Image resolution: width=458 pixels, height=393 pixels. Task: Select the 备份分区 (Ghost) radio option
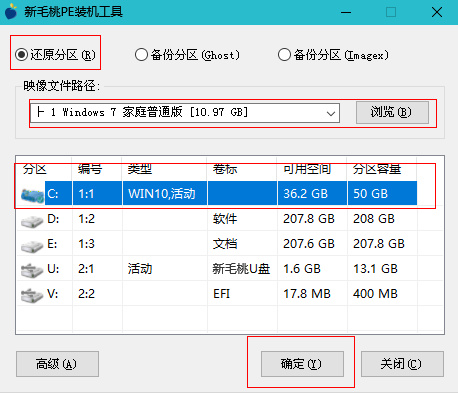pyautogui.click(x=187, y=54)
